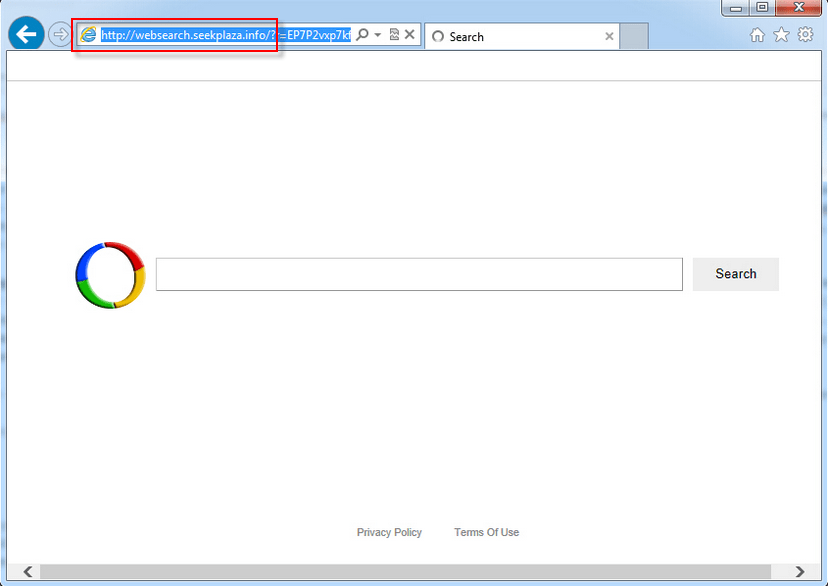The height and width of the screenshot is (586, 828).
Task: Open the Terms Of Use link
Action: [486, 532]
